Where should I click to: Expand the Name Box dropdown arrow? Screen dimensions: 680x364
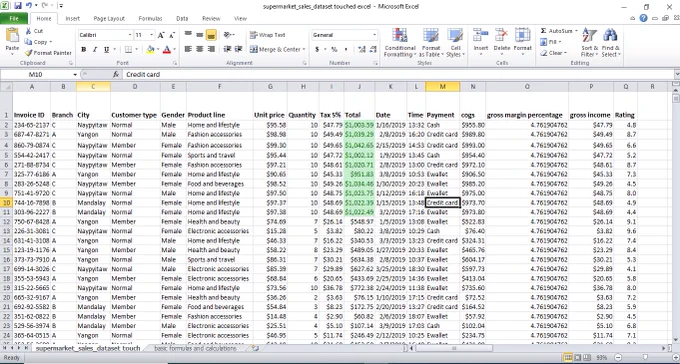coord(75,75)
